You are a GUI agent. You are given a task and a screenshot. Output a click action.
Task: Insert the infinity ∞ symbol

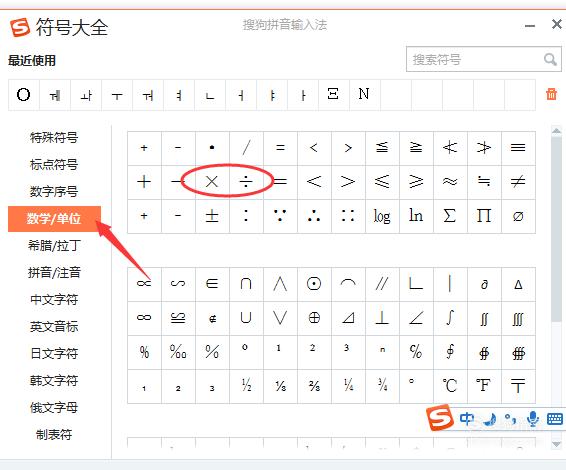pyautogui.click(x=144, y=318)
